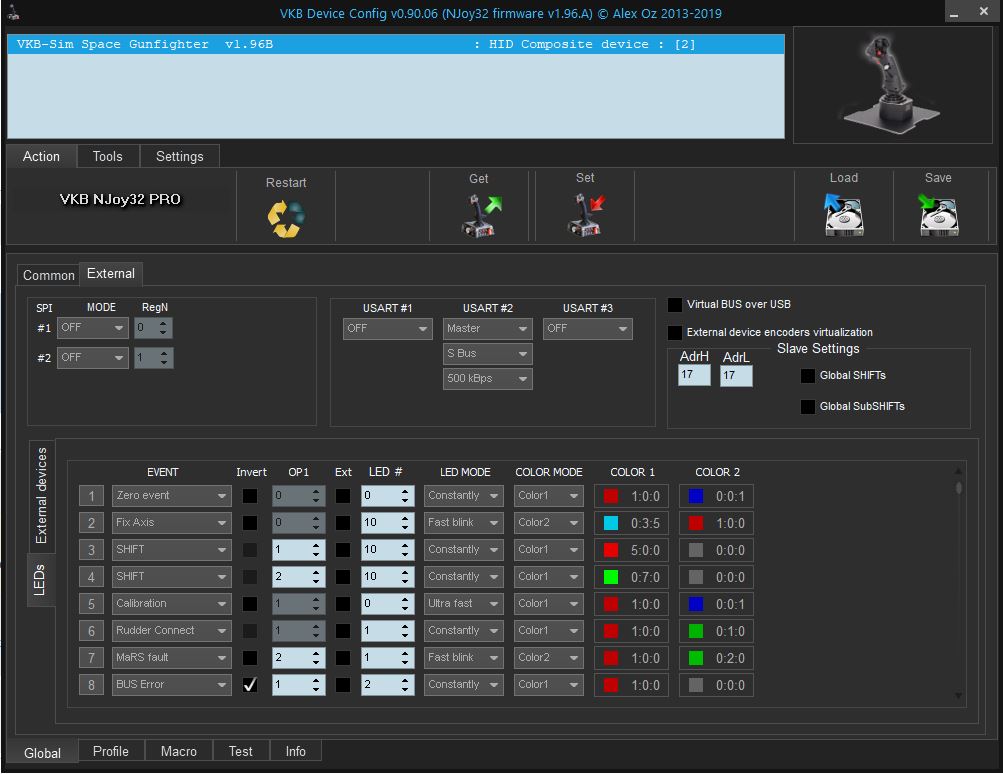
Task: Select the Common tab
Action: (48, 275)
